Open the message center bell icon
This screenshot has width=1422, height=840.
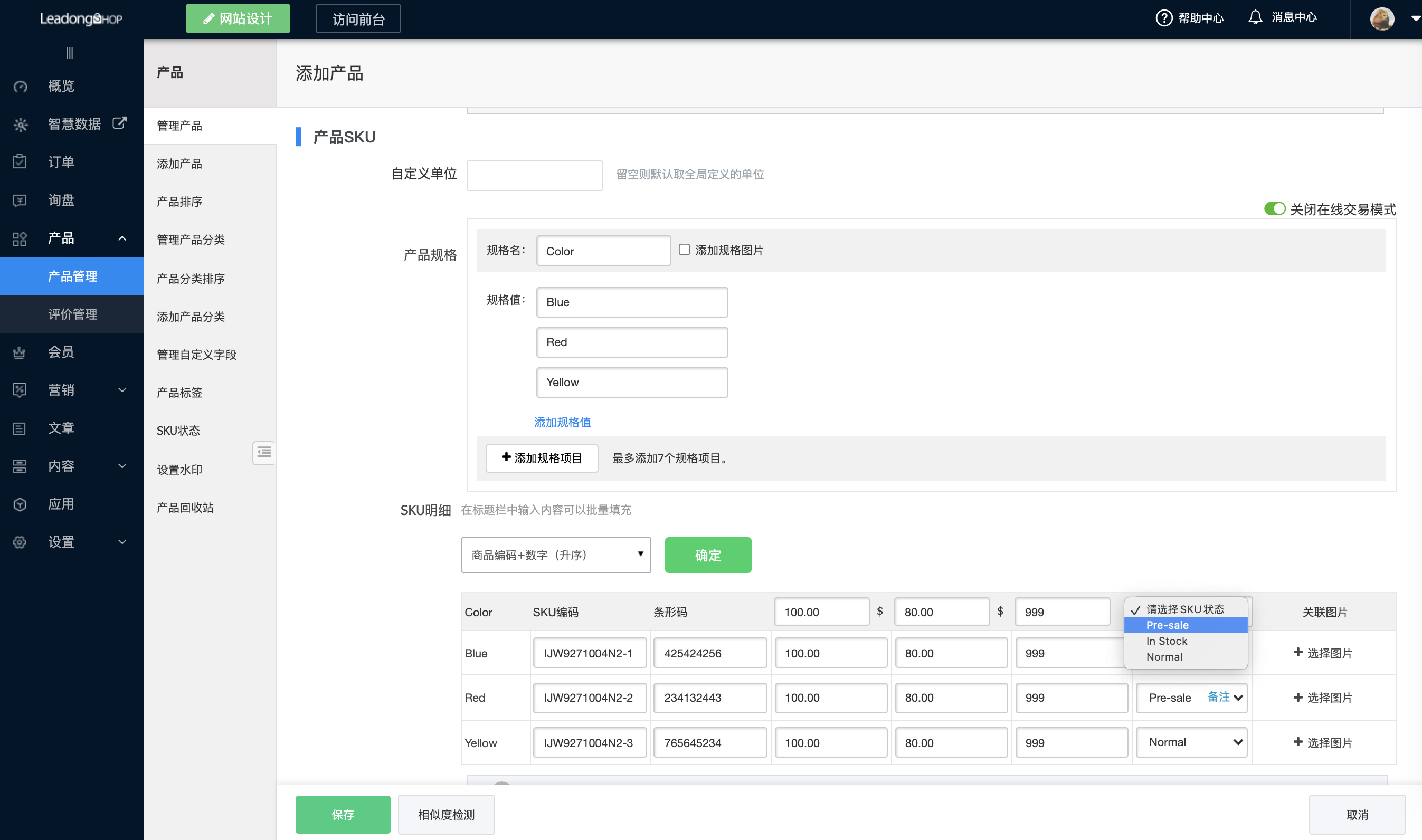(1255, 17)
